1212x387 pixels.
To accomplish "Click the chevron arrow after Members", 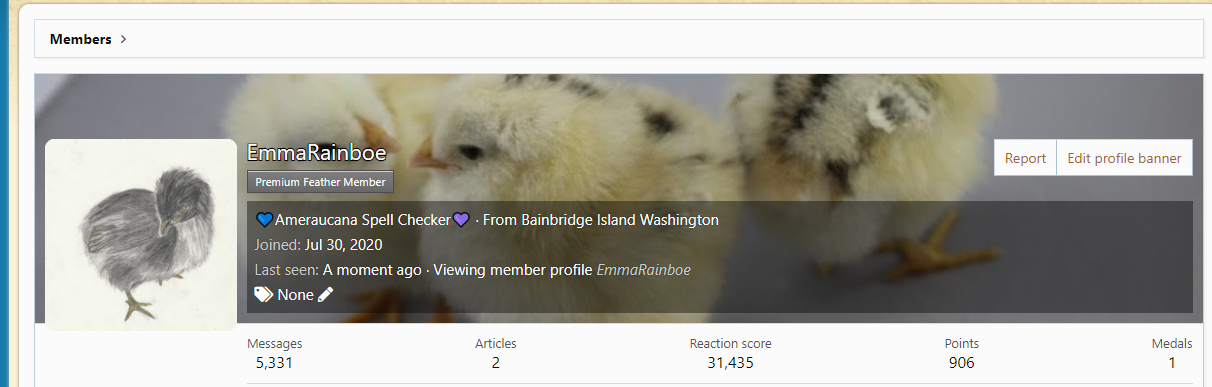I will coord(123,39).
